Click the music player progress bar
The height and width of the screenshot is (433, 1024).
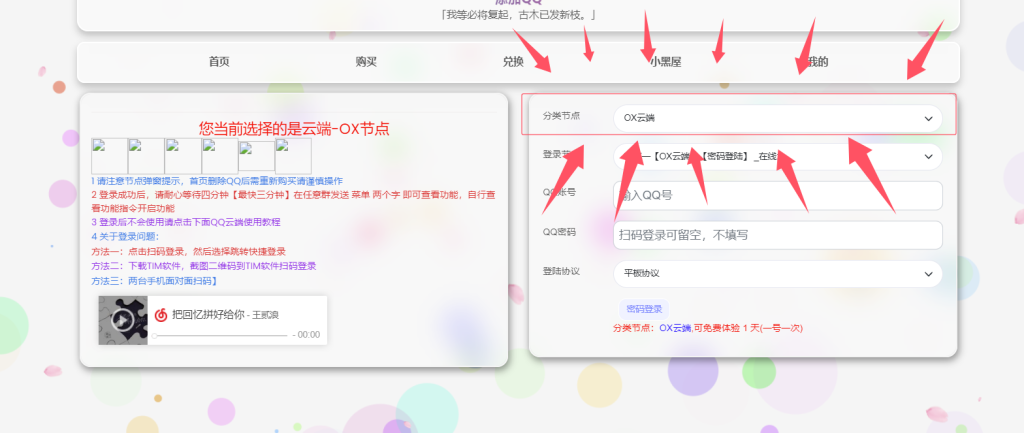(x=220, y=335)
